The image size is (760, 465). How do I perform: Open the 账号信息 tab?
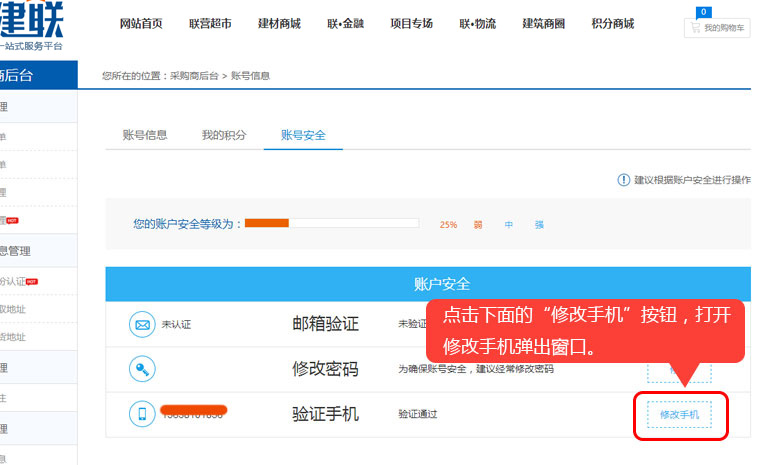click(x=145, y=135)
